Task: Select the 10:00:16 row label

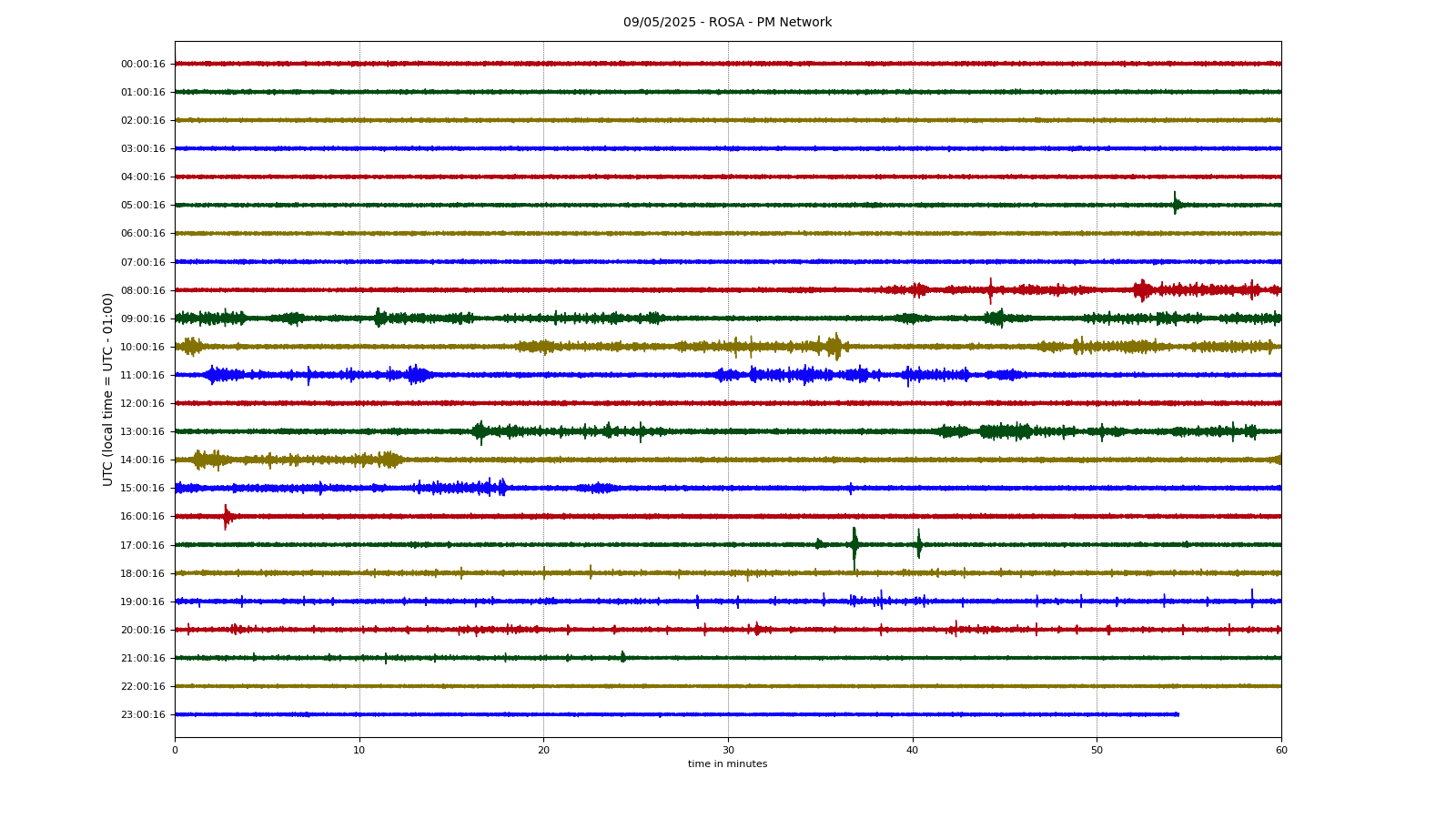Action: (143, 347)
